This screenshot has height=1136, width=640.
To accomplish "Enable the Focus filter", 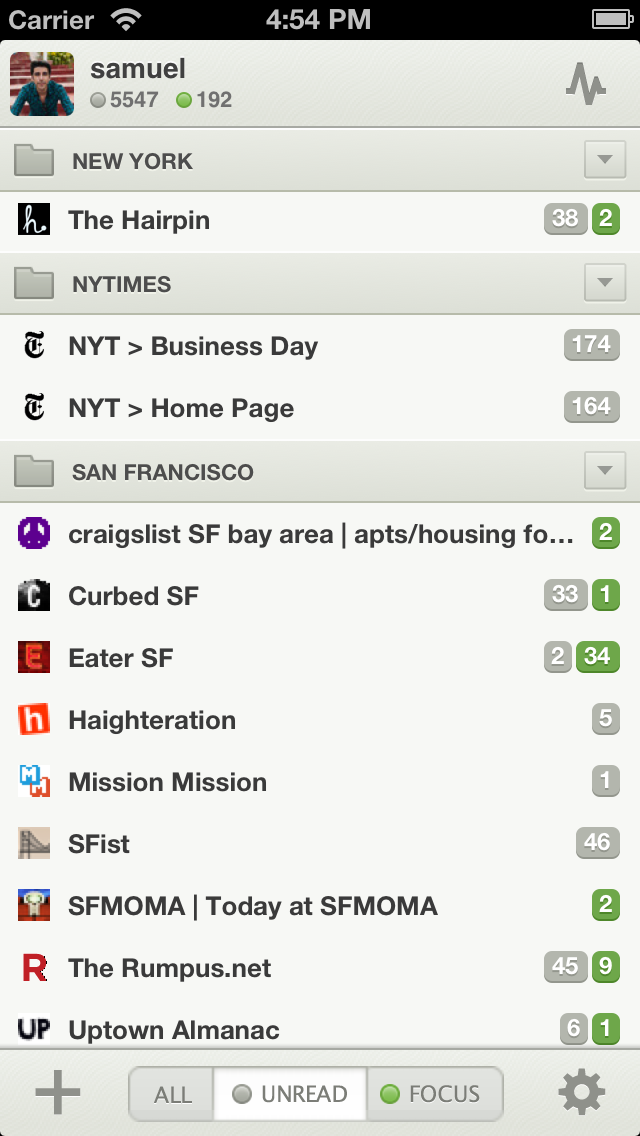I will [x=432, y=1094].
